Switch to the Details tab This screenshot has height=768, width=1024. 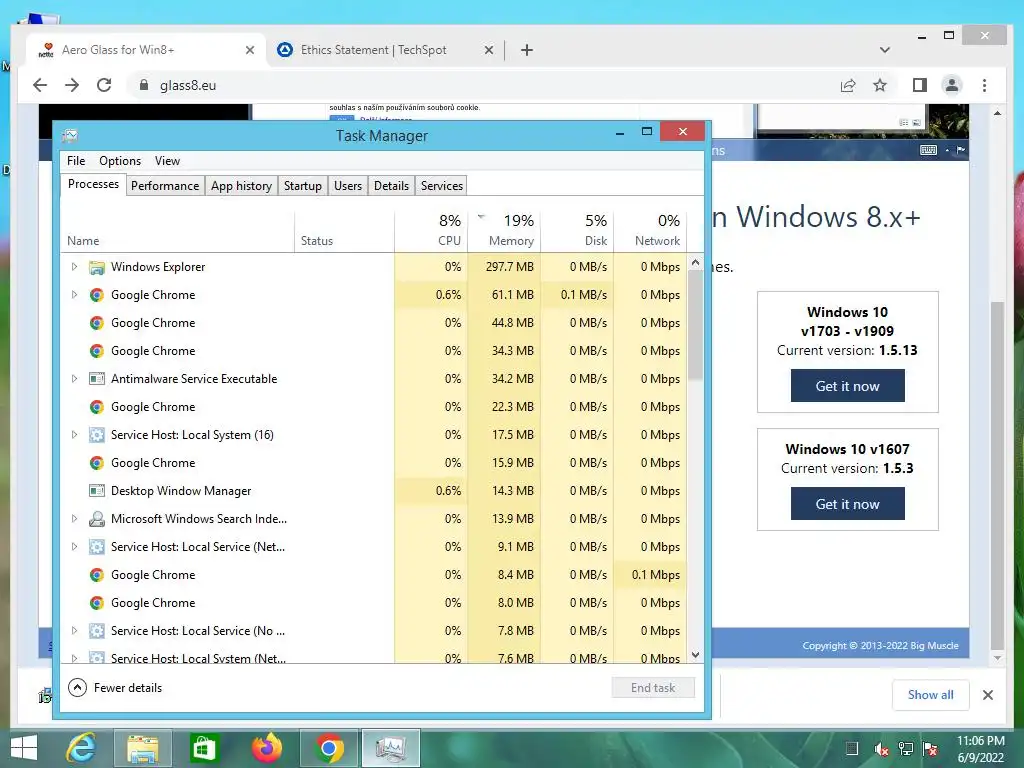point(391,185)
